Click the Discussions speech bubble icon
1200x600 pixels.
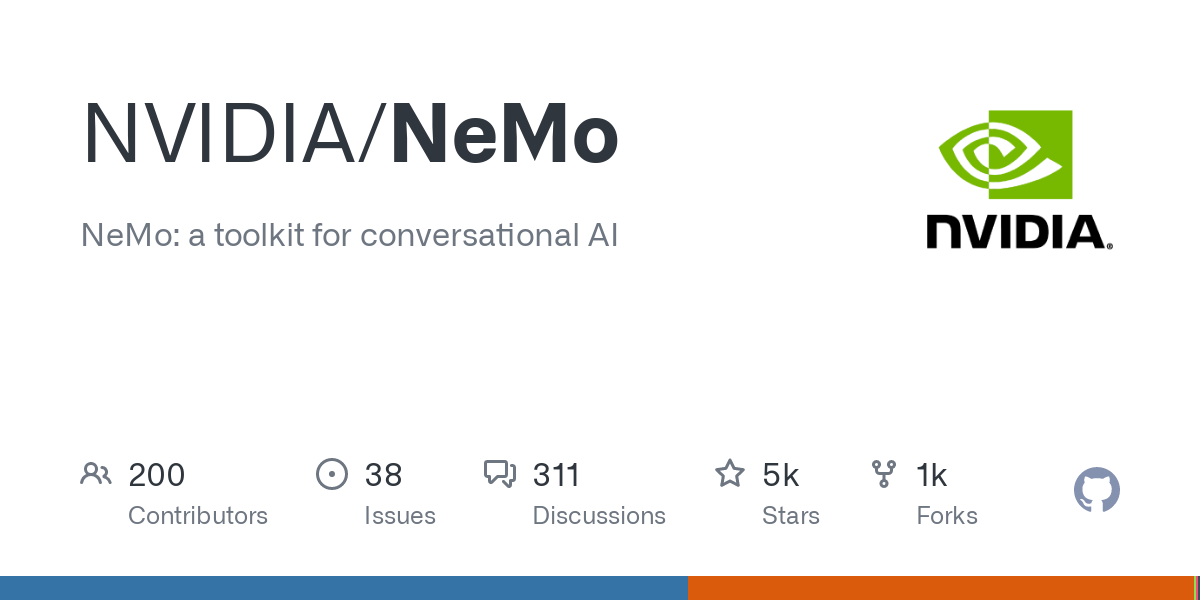pyautogui.click(x=500, y=474)
